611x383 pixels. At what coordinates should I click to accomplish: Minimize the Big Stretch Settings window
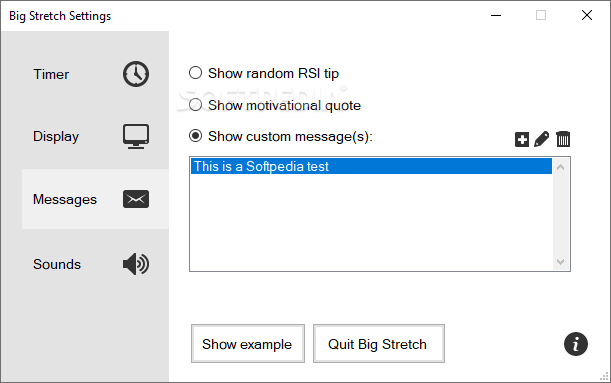496,16
